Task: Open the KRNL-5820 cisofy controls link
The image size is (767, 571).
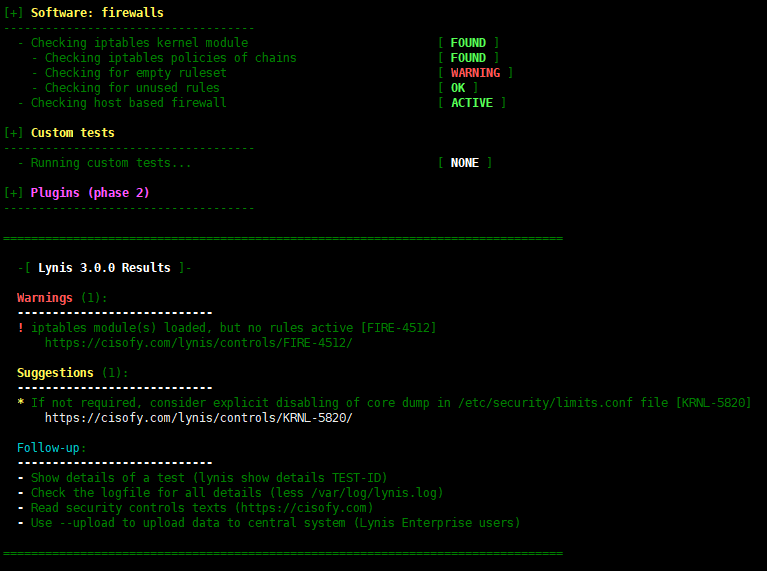Action: 198,418
